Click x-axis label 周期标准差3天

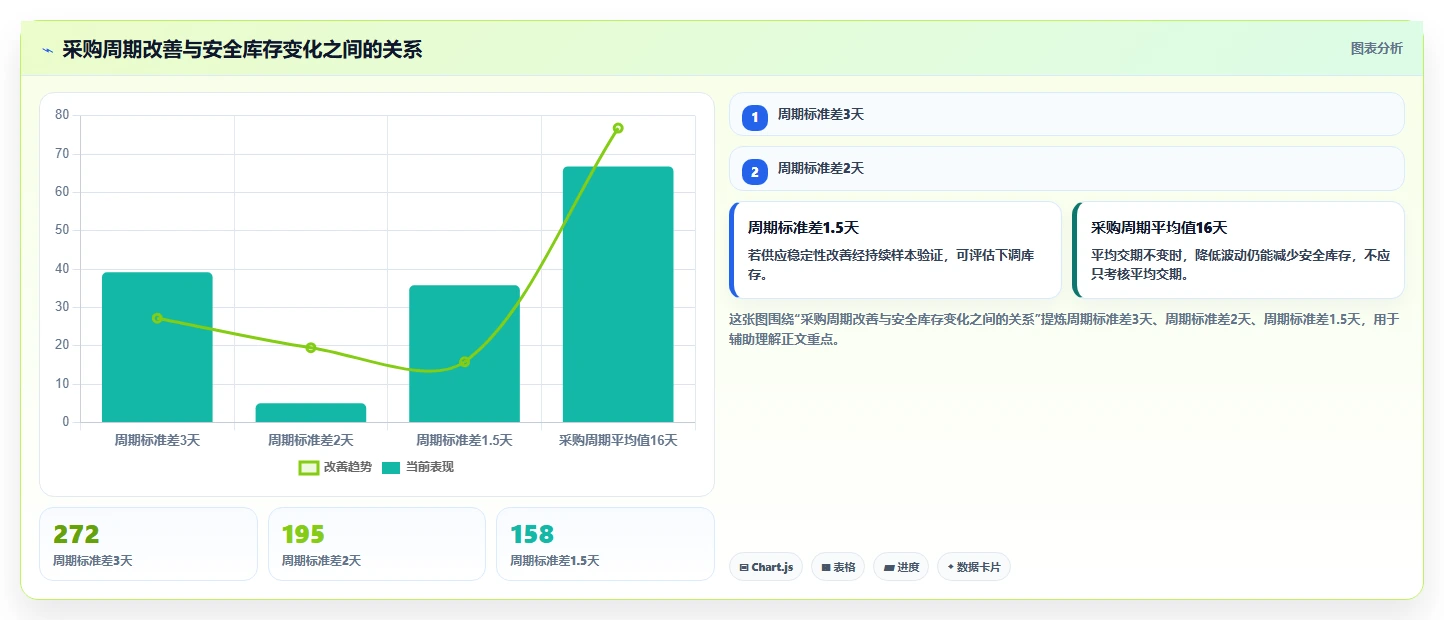click(157, 440)
